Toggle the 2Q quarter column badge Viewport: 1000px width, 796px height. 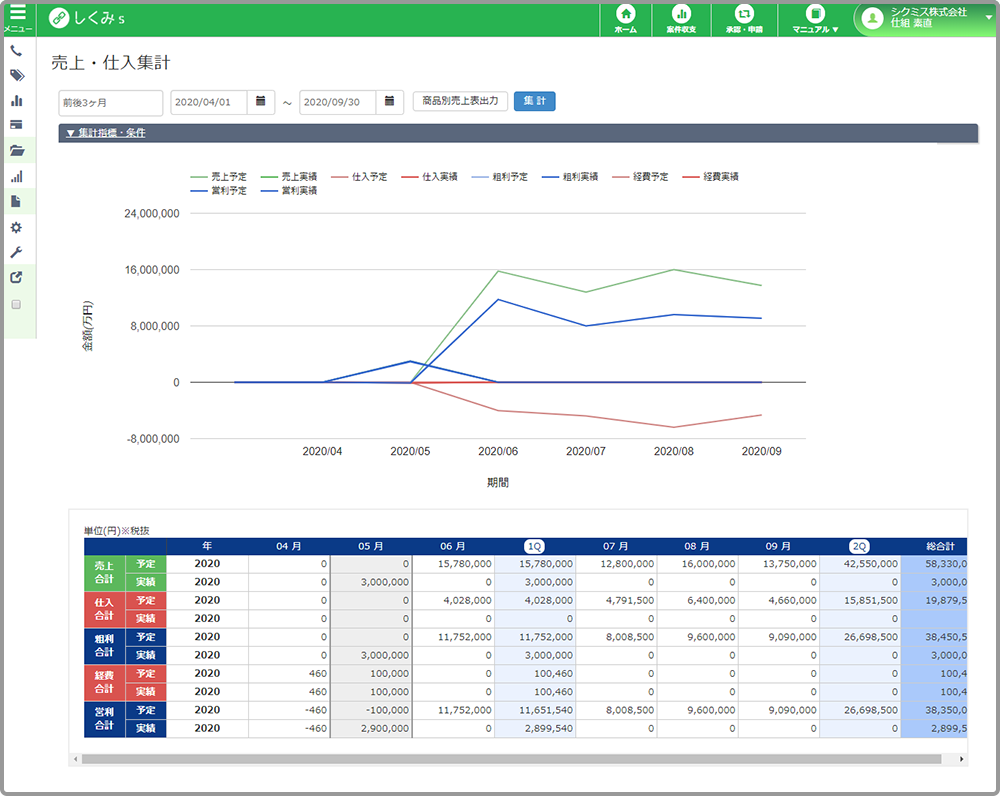click(x=860, y=547)
